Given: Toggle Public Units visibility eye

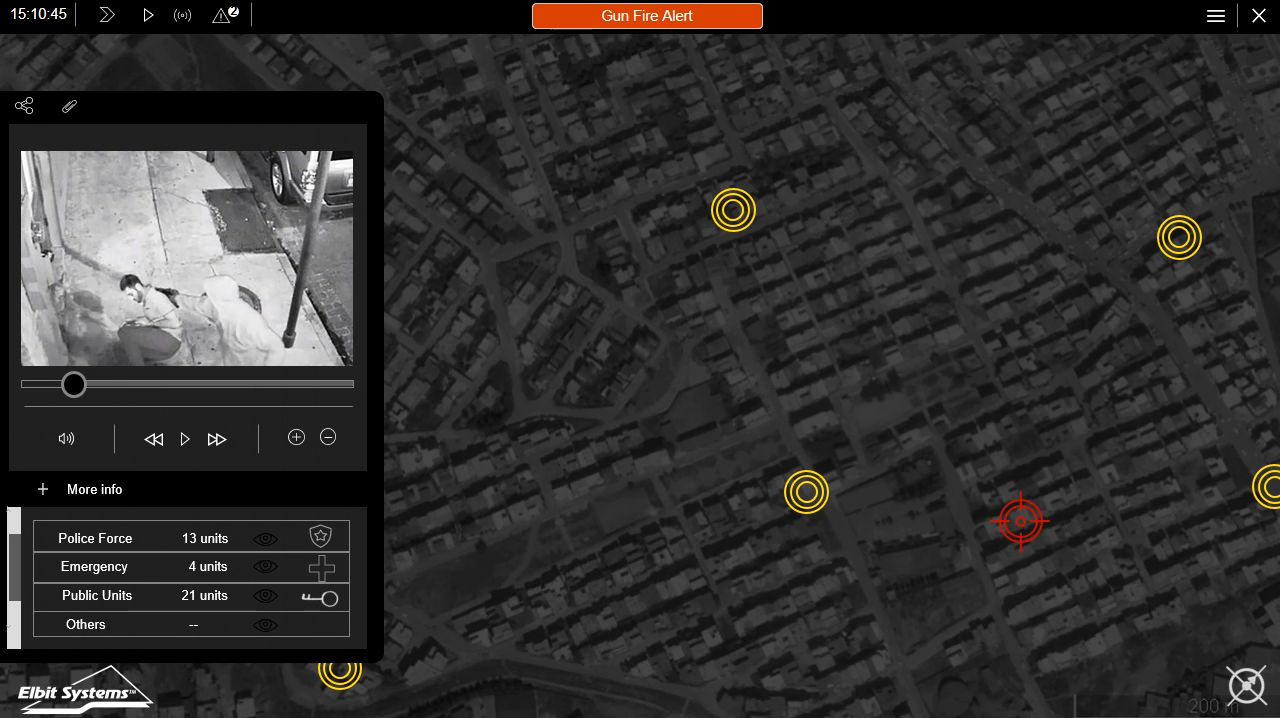Looking at the screenshot, I should pyautogui.click(x=265, y=595).
